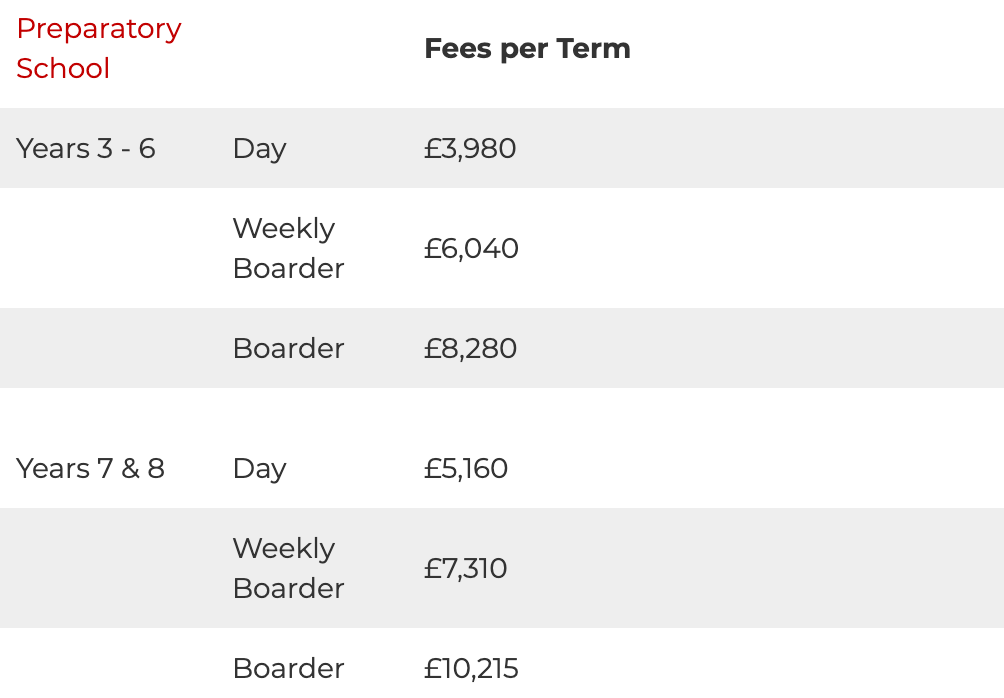1004x698 pixels.
Task: Click the word Term in the column header
Action: click(x=594, y=49)
